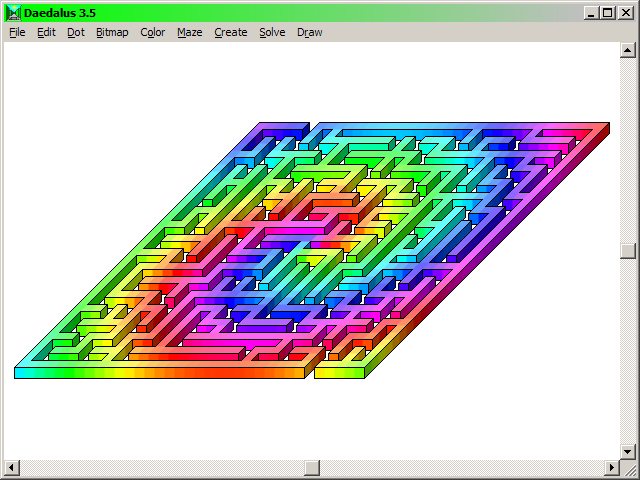Close the Daedalus 3.5 window

point(626,12)
